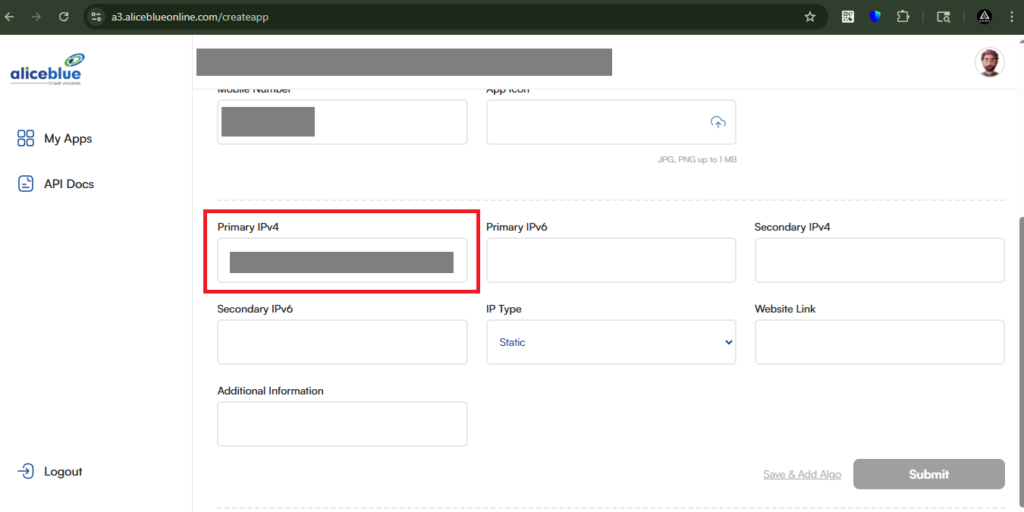Open the Chrome three-dot menu
1024x512 pixels.
pyautogui.click(x=1012, y=17)
